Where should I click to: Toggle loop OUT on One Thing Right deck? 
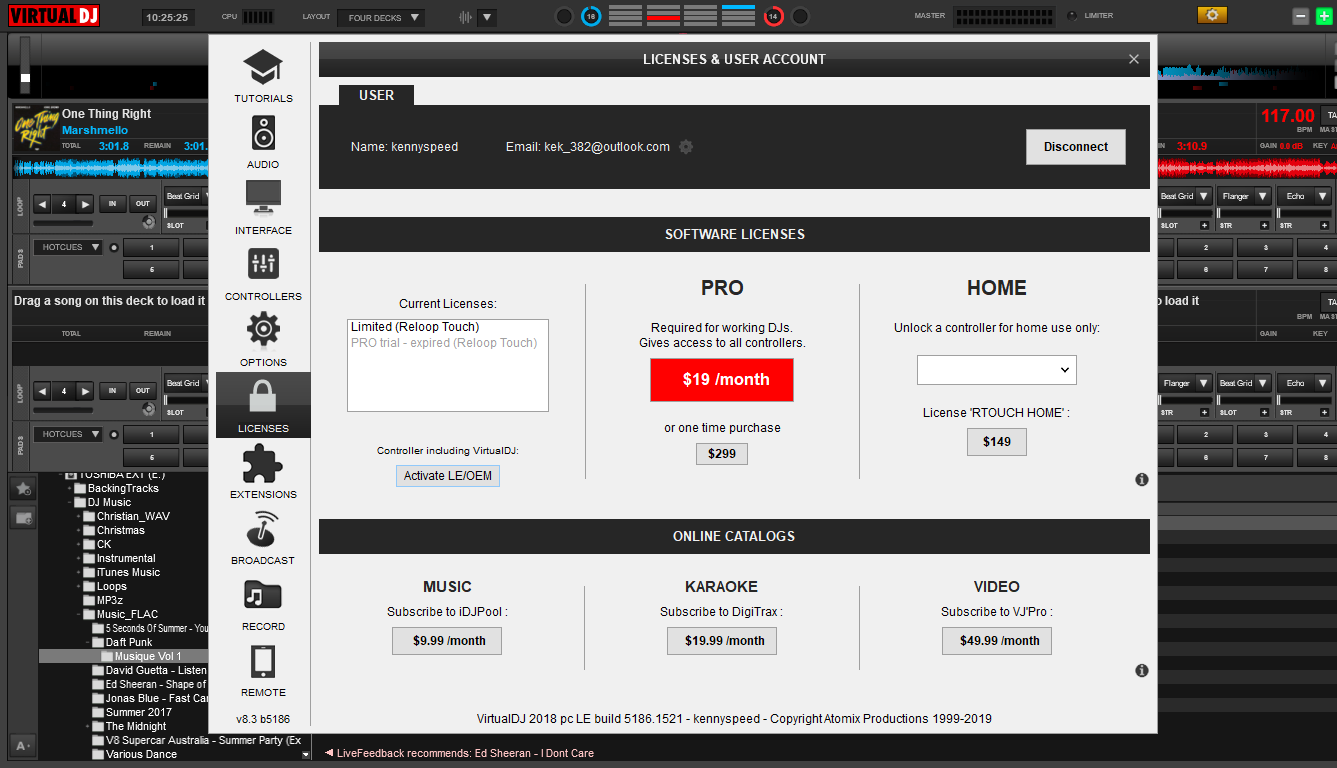pos(143,204)
